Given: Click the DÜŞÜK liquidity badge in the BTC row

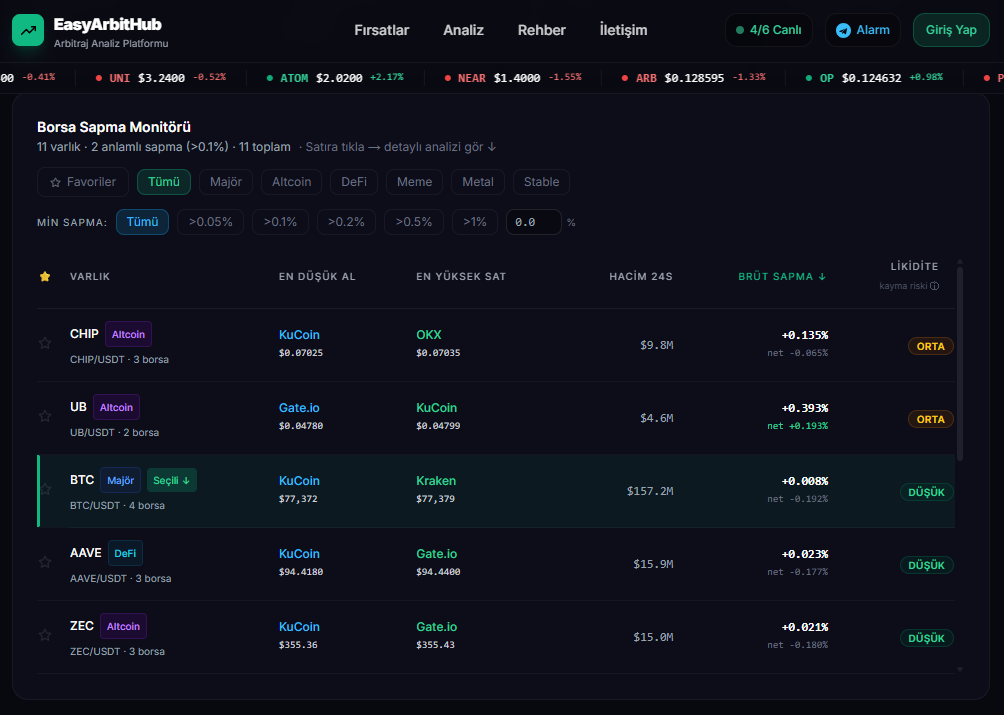Looking at the screenshot, I should point(927,492).
